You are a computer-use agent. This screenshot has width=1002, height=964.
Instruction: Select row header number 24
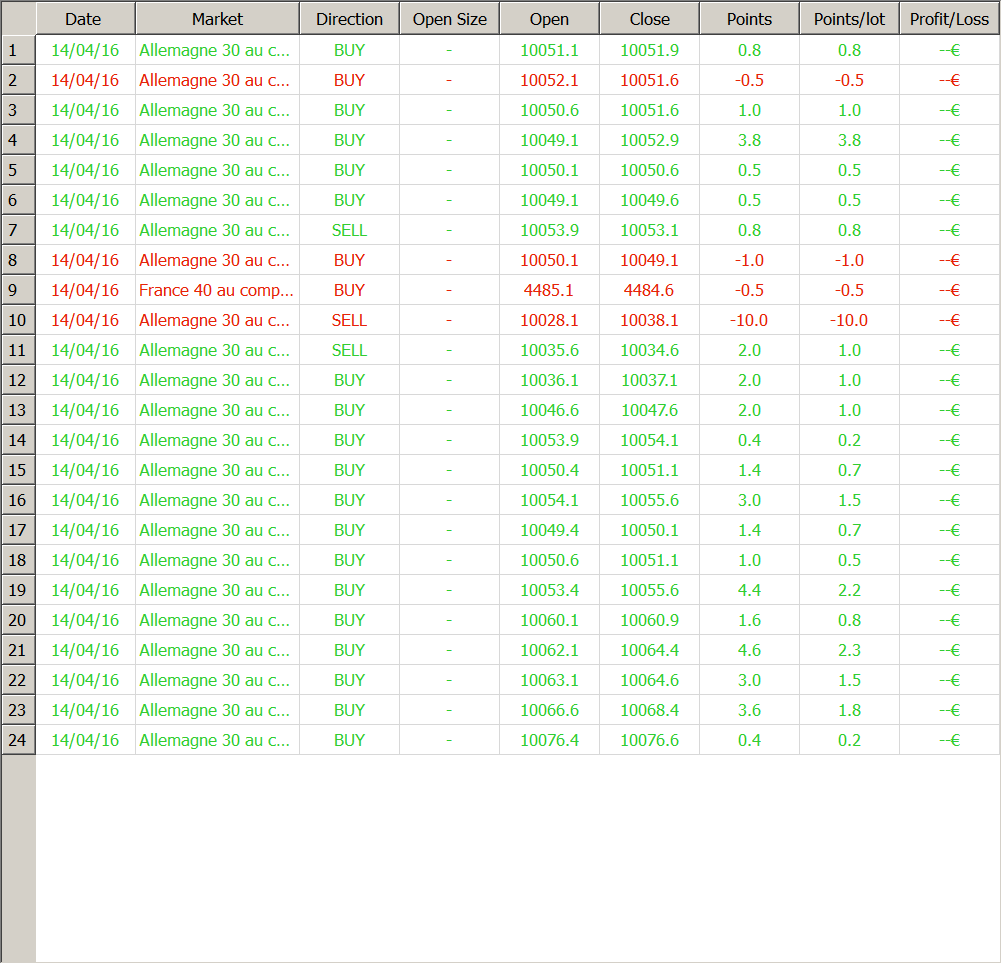[18, 740]
